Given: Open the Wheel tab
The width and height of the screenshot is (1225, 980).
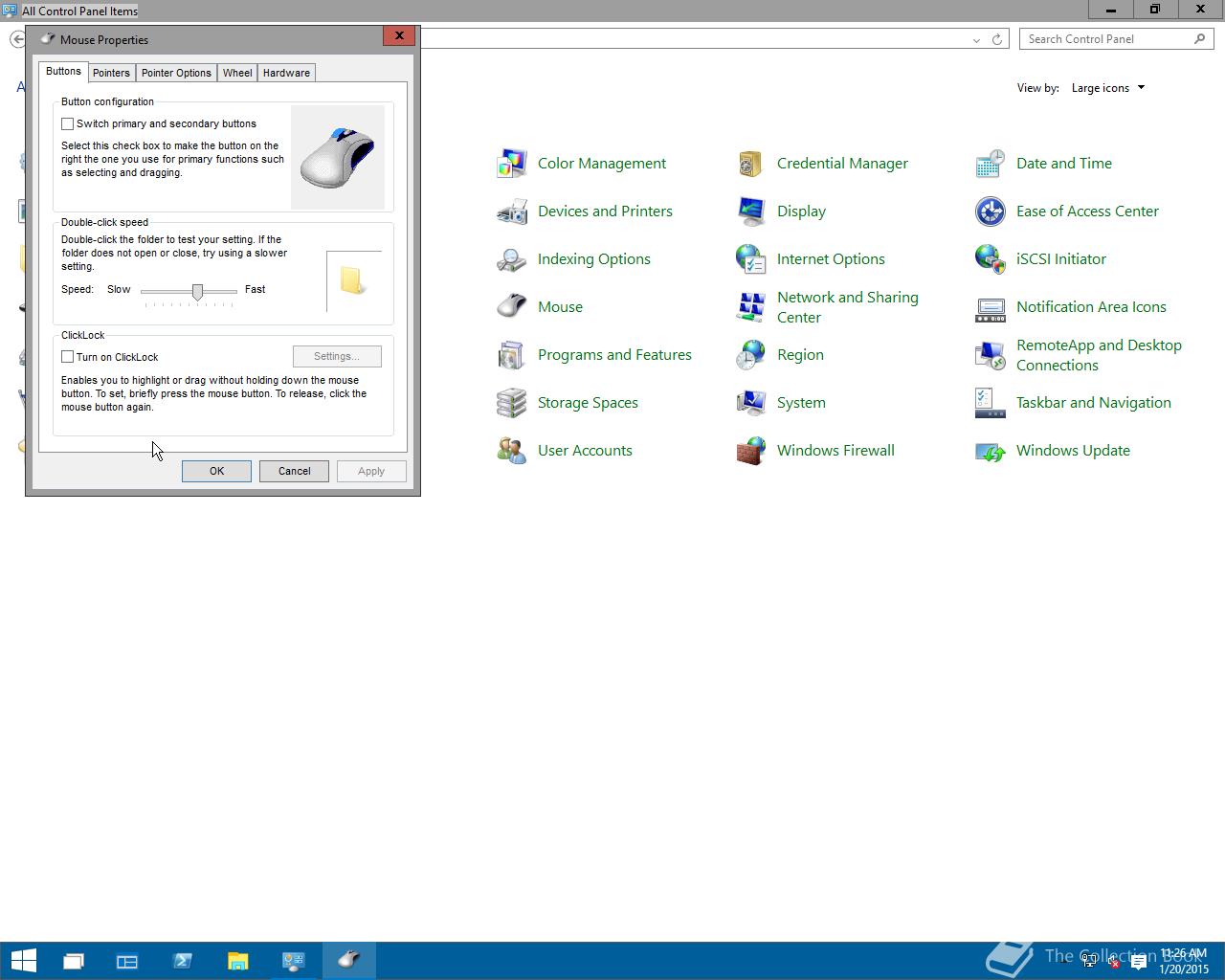Looking at the screenshot, I should 237,73.
